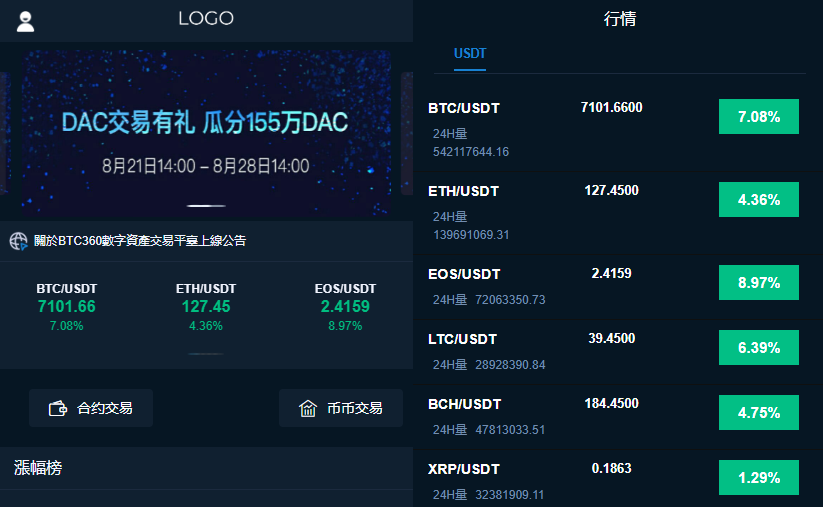Click the DAC trading promotion banner
Image resolution: width=823 pixels, height=507 pixels.
[x=206, y=133]
